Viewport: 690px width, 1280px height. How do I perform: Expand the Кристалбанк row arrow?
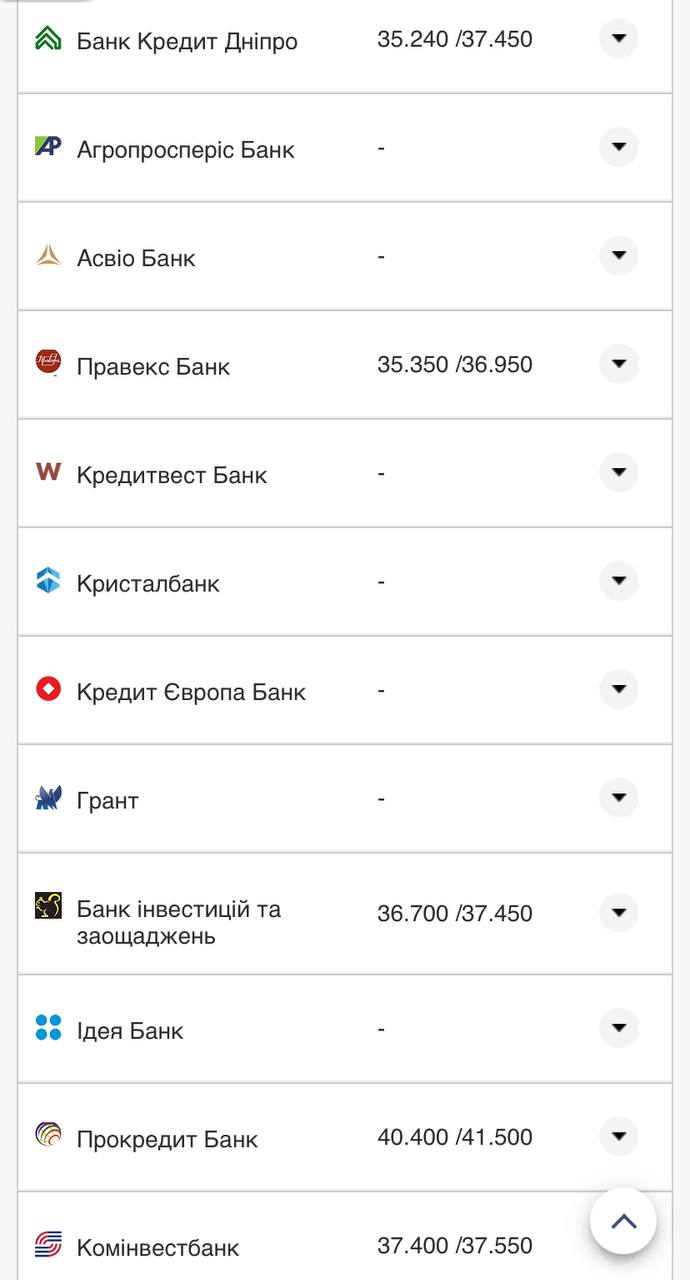click(x=618, y=581)
